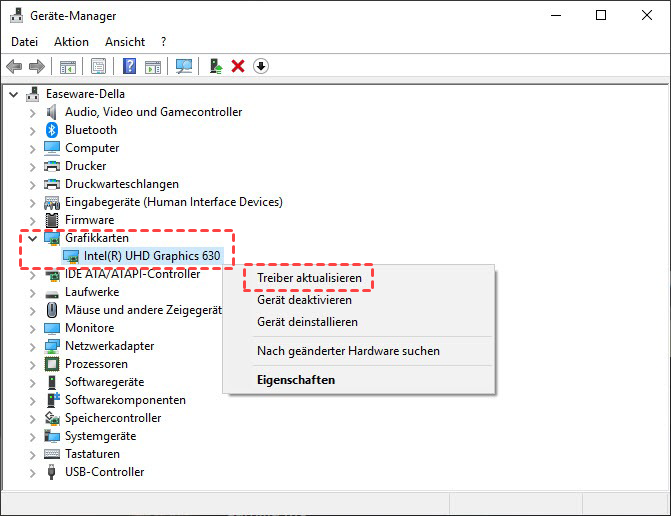The image size is (671, 516).
Task: Scan for hardware changes monitor icon
Action: click(x=184, y=66)
